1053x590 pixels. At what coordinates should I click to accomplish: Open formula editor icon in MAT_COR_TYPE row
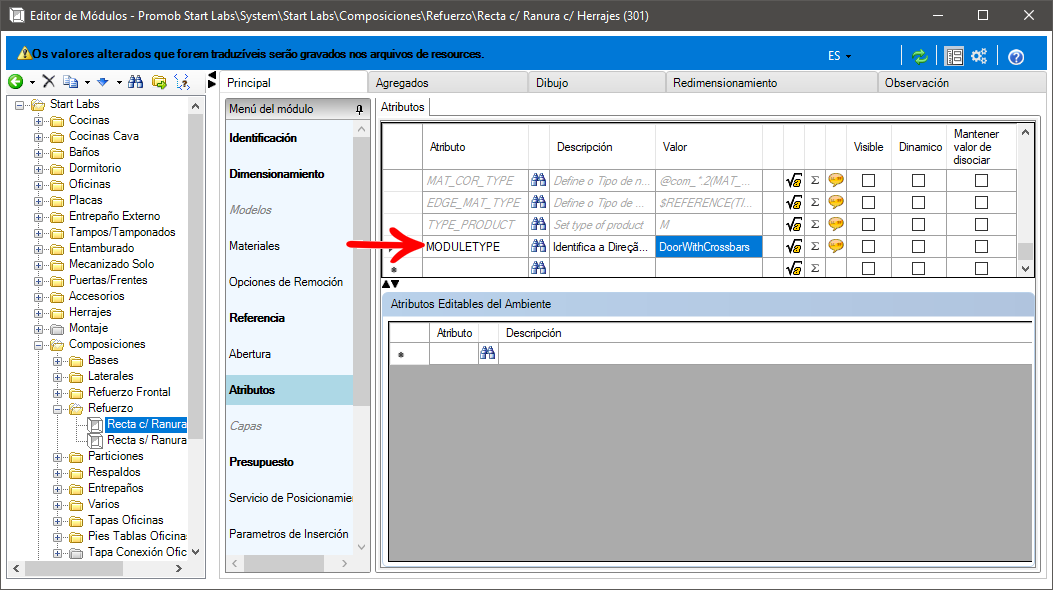794,181
